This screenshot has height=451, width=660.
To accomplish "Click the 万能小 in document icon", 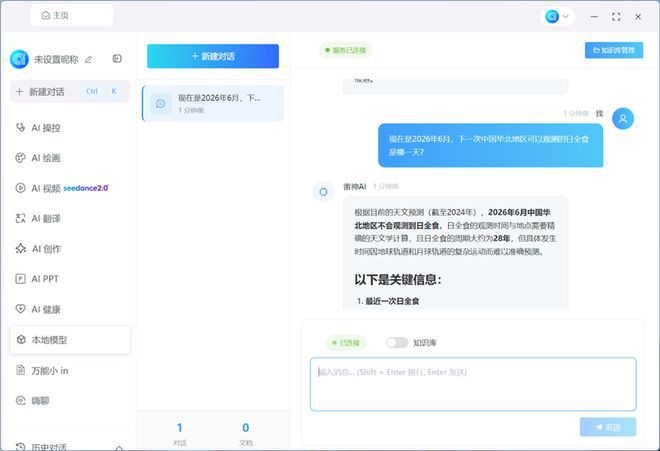I will click(x=20, y=370).
